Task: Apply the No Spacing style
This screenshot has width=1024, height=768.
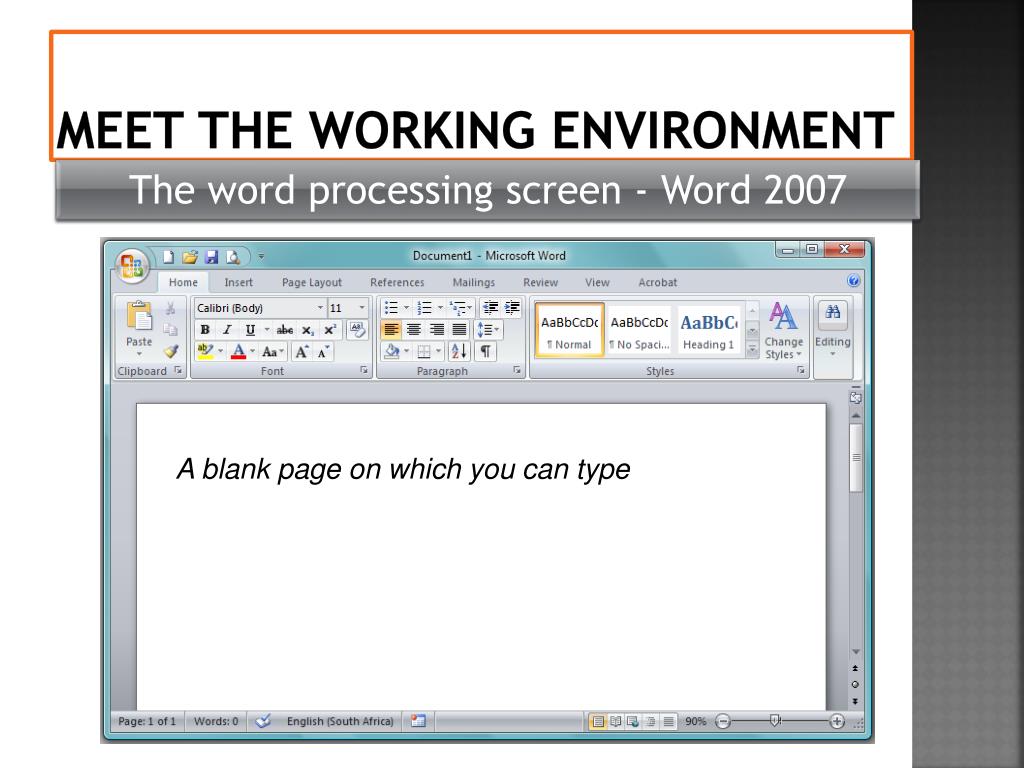Action: [639, 330]
